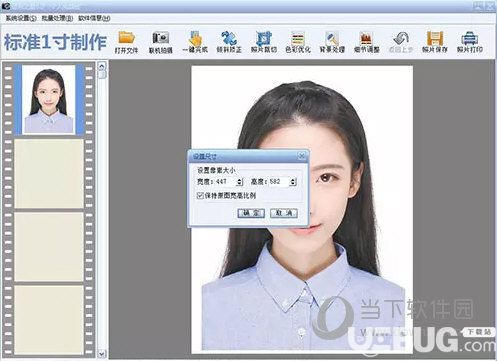Viewport: 497px width, 361px height.
Task: Start 联机拍摄 tethered camera capture
Action: pyautogui.click(x=161, y=42)
